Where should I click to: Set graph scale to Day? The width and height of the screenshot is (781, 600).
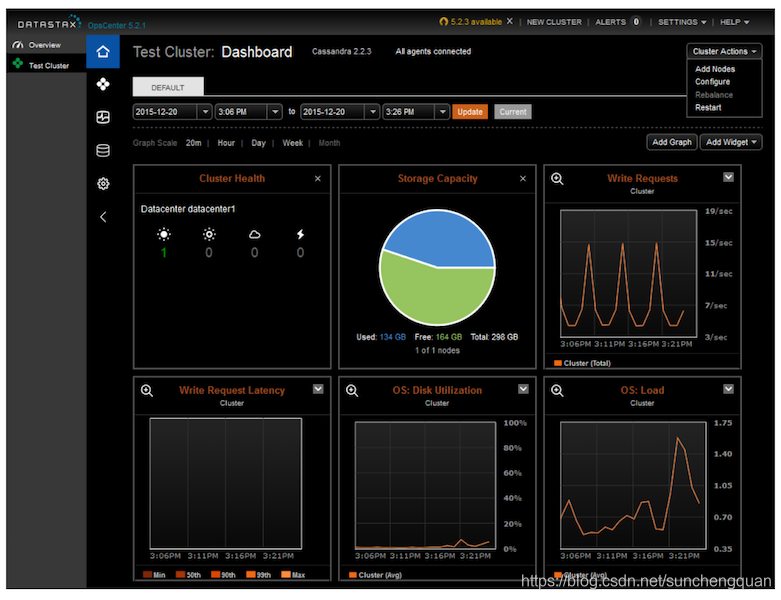tap(258, 143)
